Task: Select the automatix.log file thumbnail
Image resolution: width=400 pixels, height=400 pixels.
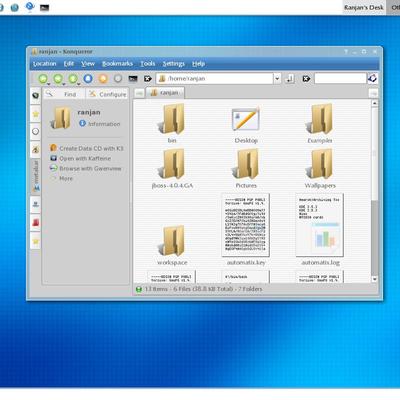Action: (x=320, y=225)
